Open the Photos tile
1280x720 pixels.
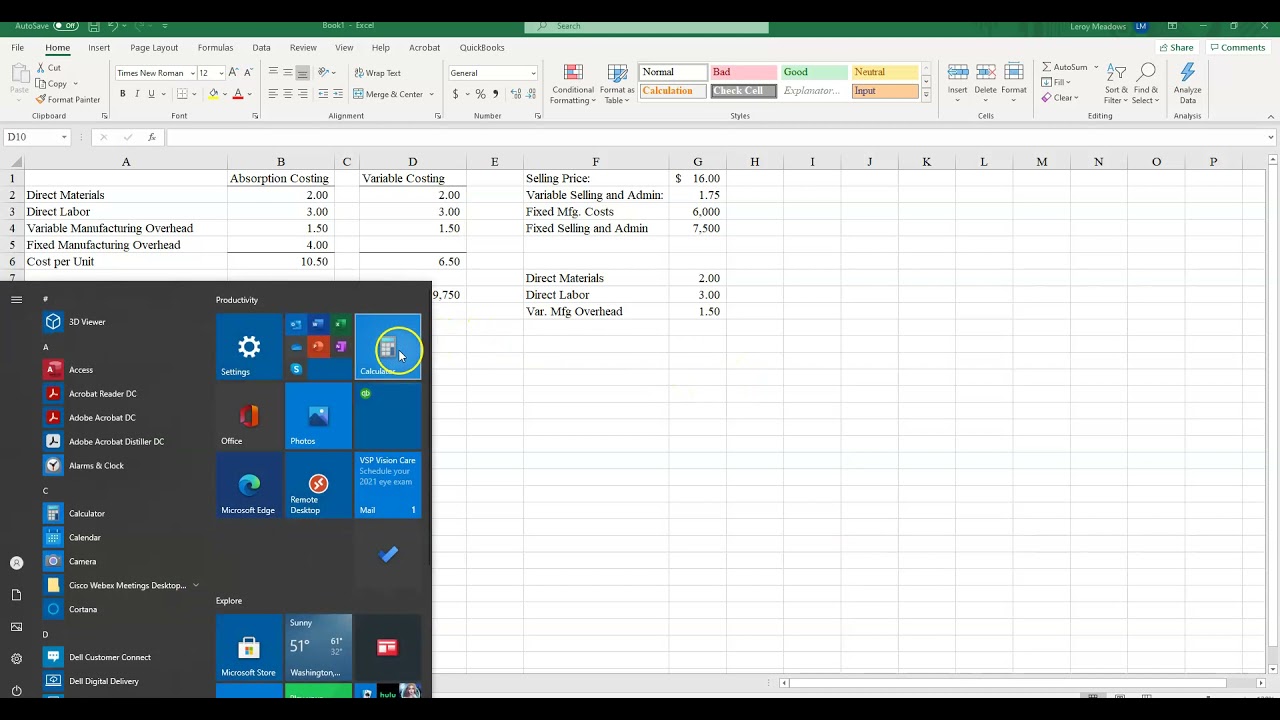coord(318,416)
